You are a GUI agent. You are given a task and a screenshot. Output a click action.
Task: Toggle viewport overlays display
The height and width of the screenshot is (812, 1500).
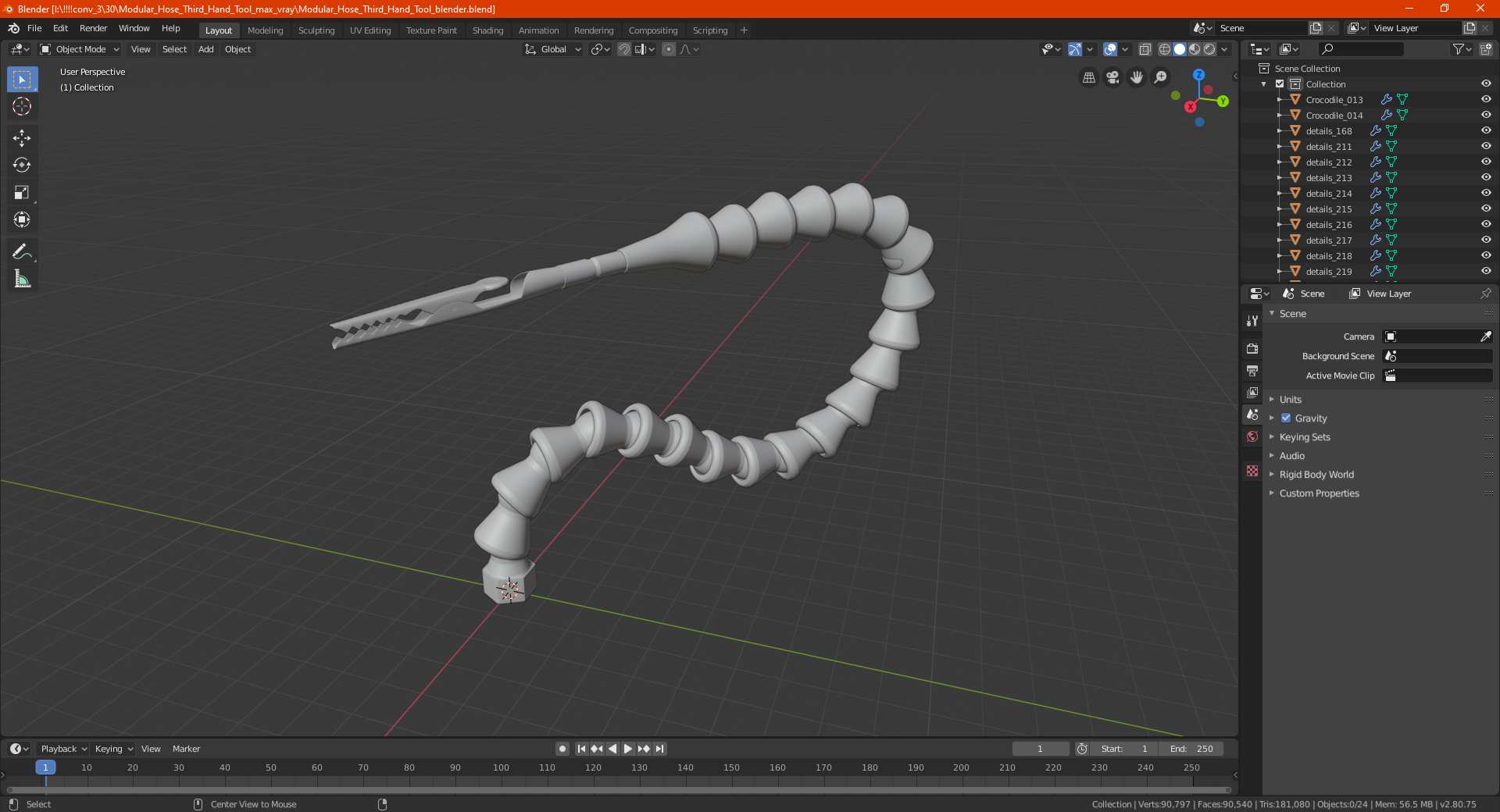click(x=1110, y=49)
